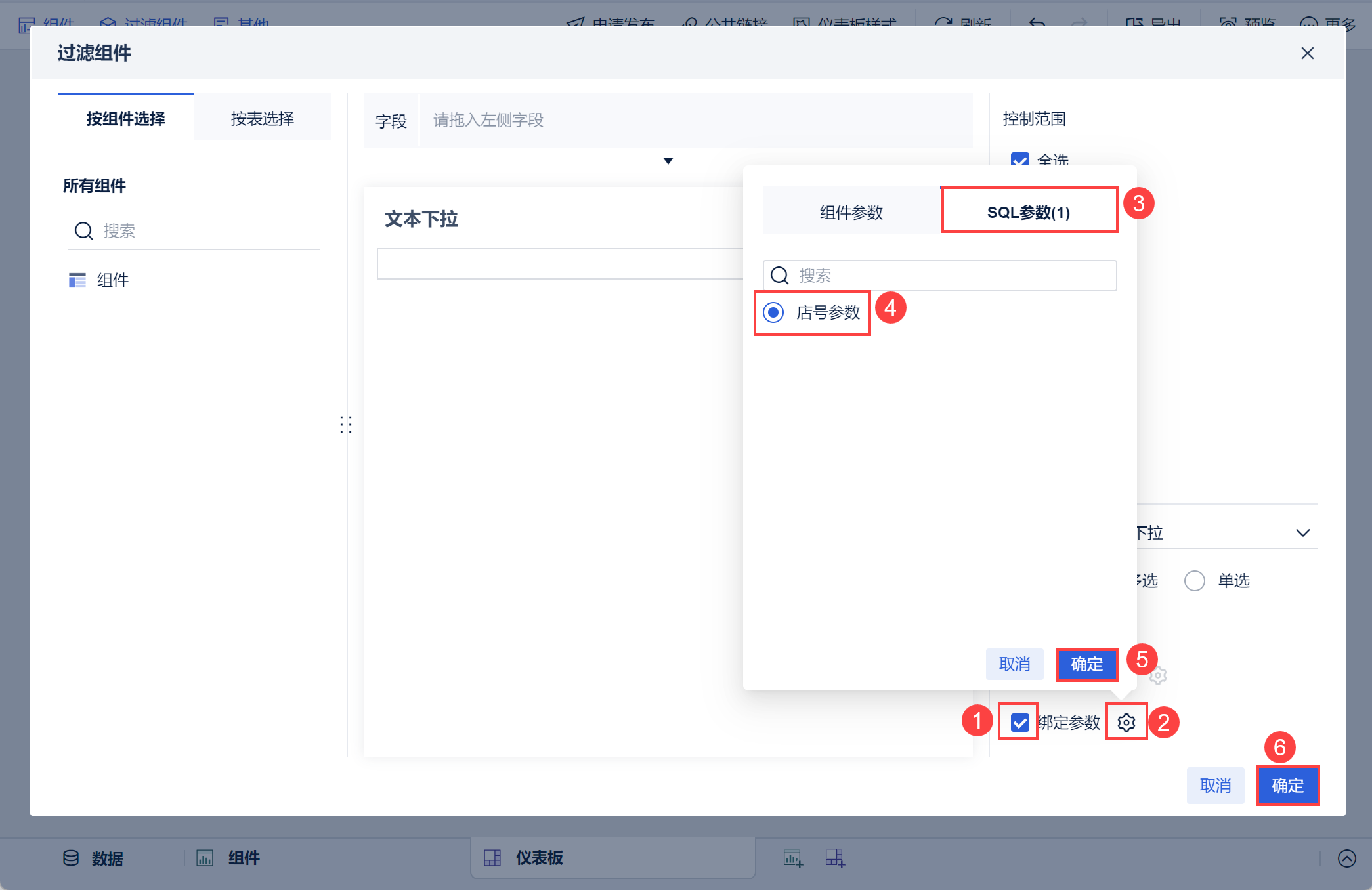1372x890 pixels.
Task: Close the 过滤组件 dialog
Action: [x=1308, y=53]
